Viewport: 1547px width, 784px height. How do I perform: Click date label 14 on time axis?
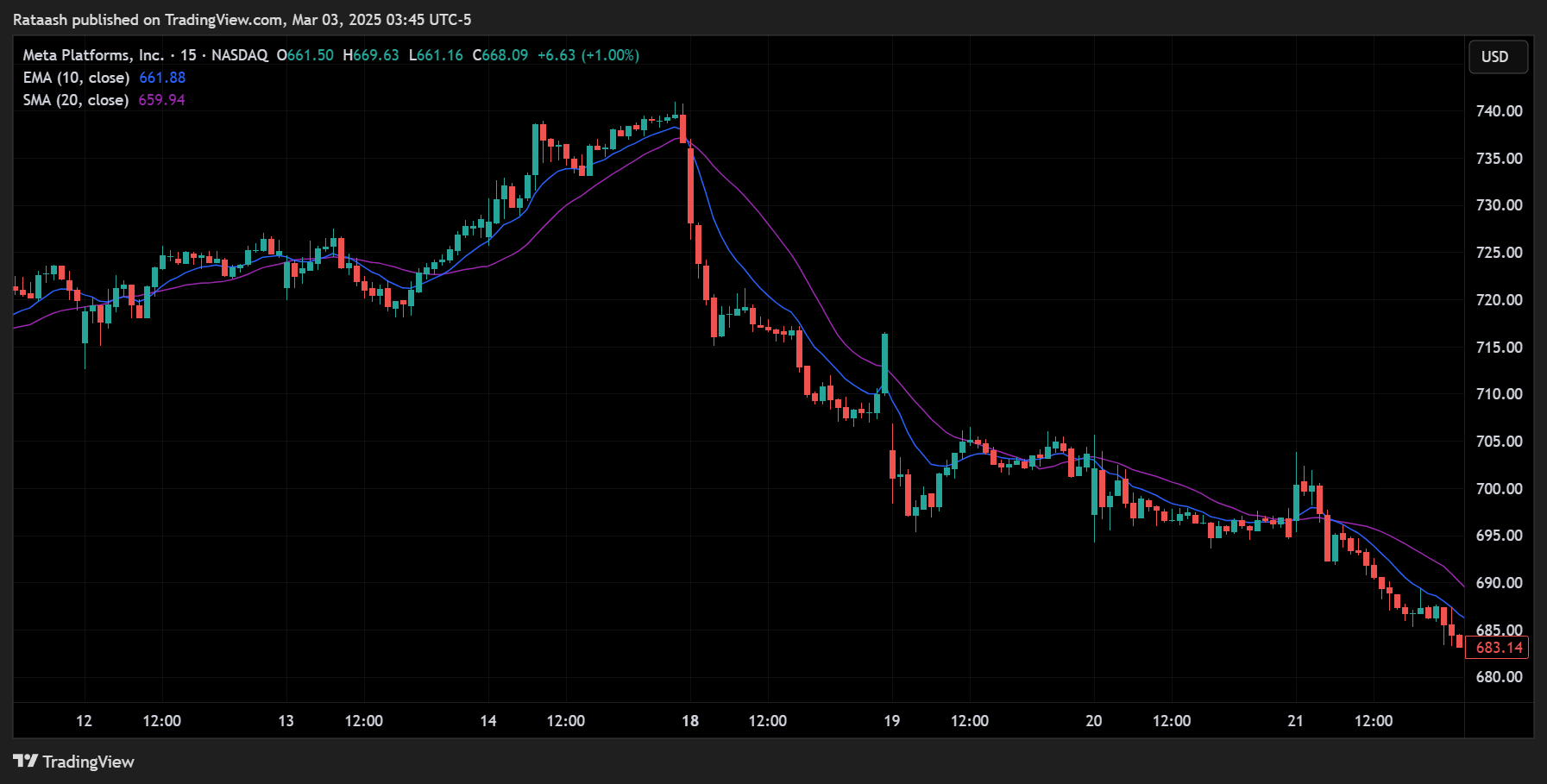pyautogui.click(x=488, y=721)
